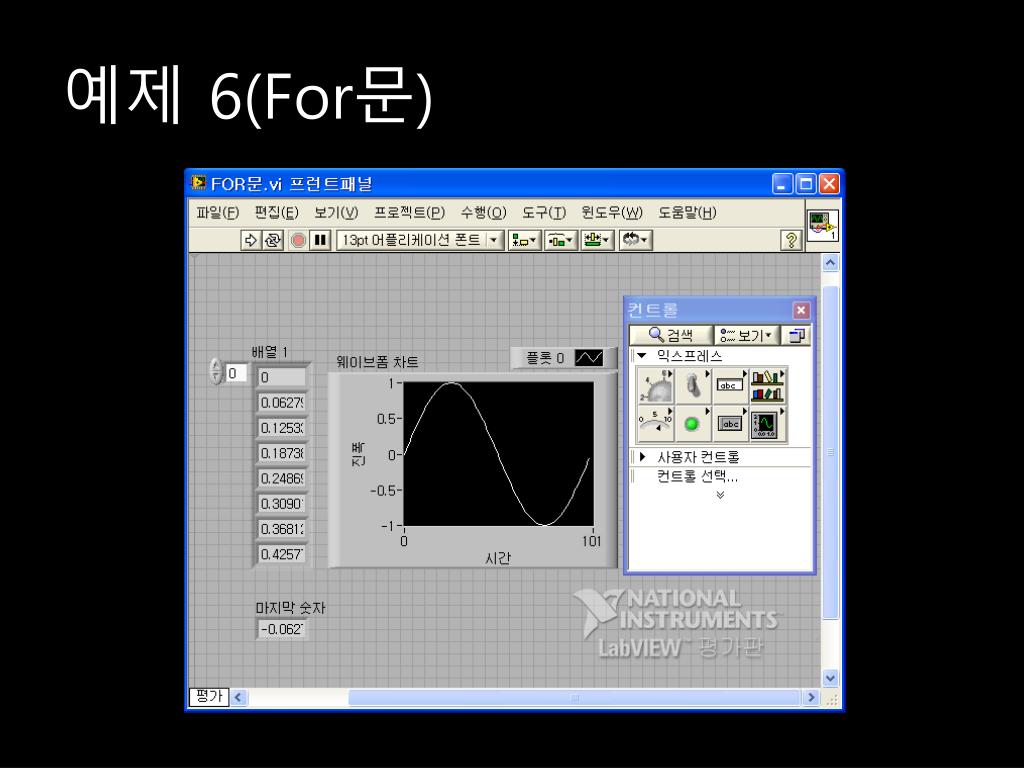Open the numeric indicators meter palette icon
The height and width of the screenshot is (768, 1024).
[656, 424]
